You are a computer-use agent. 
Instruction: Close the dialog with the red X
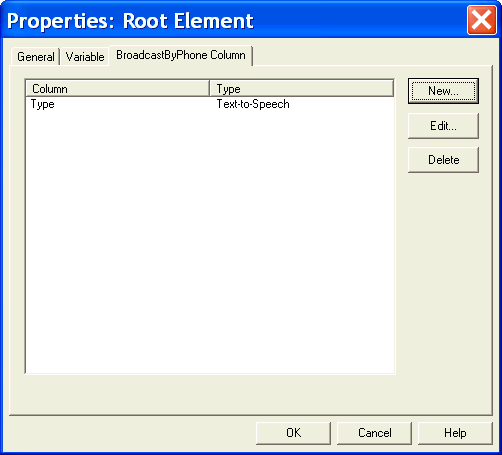tap(482, 20)
